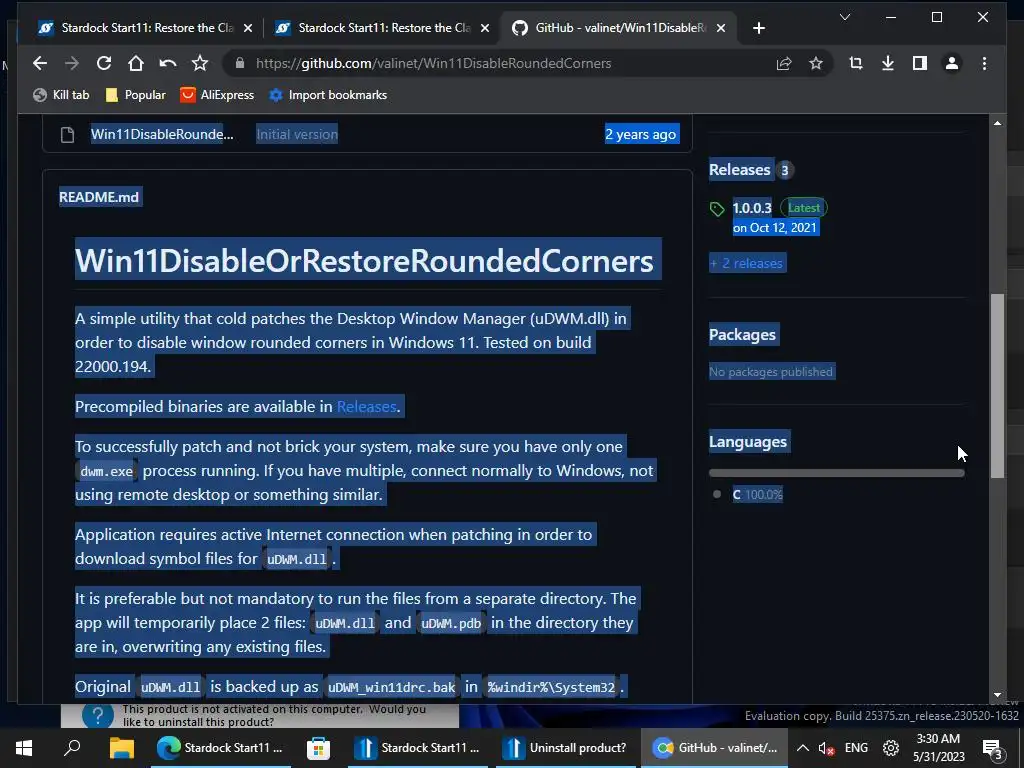The width and height of the screenshot is (1024, 768).
Task: Click the undo closed tab arrow icon
Action: point(168,63)
